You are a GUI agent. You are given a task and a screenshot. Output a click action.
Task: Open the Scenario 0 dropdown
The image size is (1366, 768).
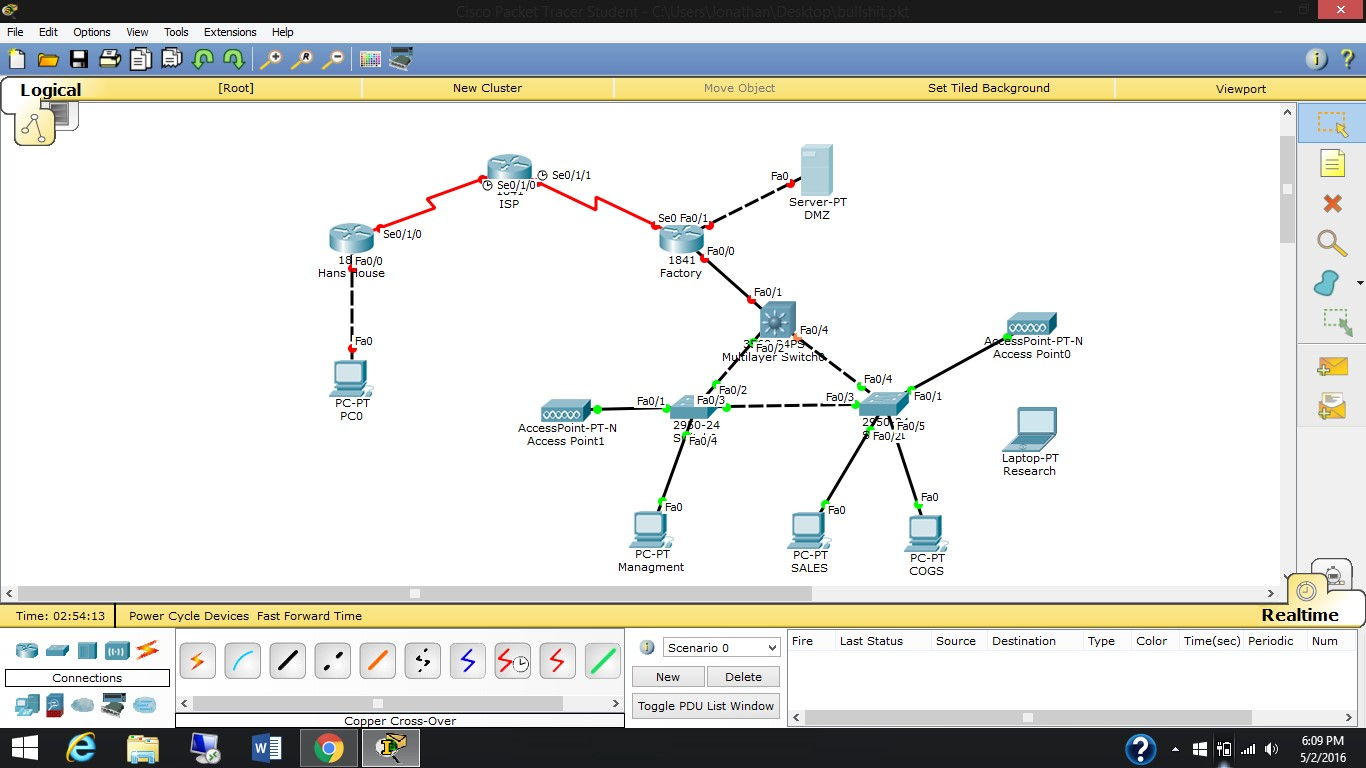pyautogui.click(x=721, y=647)
